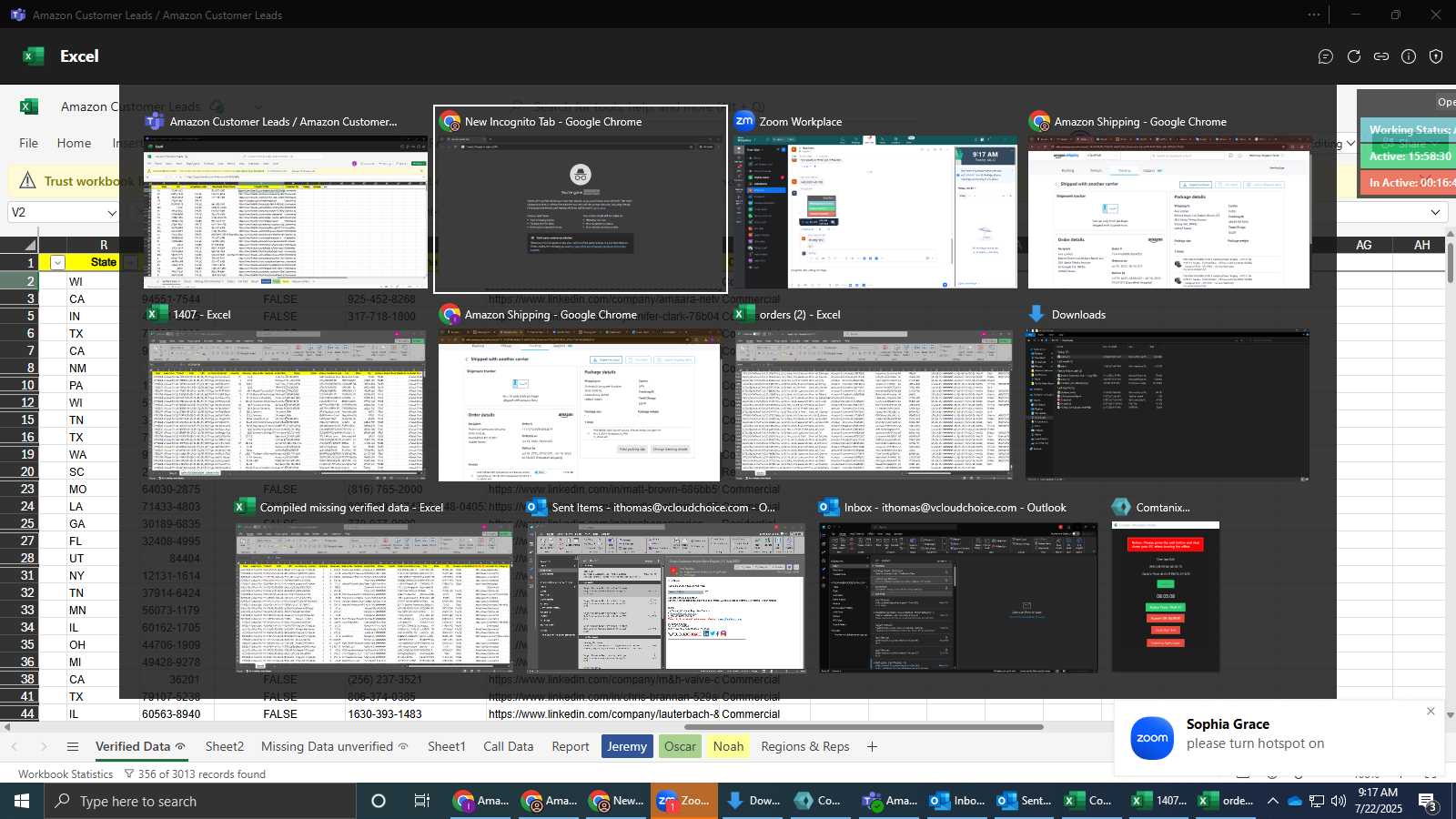Open the conversation chat icon in Teams header
Screen dimensions: 1456x819
pyautogui.click(x=1326, y=56)
